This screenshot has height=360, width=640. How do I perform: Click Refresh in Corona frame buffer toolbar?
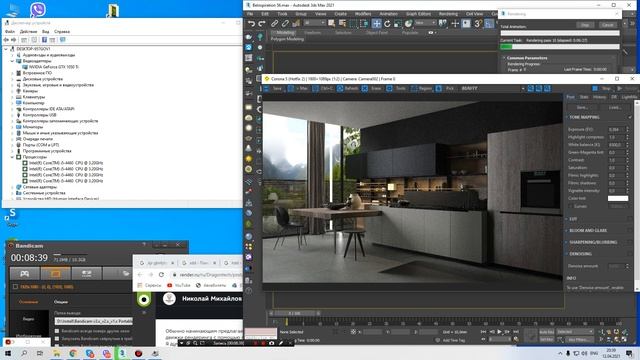click(348, 88)
